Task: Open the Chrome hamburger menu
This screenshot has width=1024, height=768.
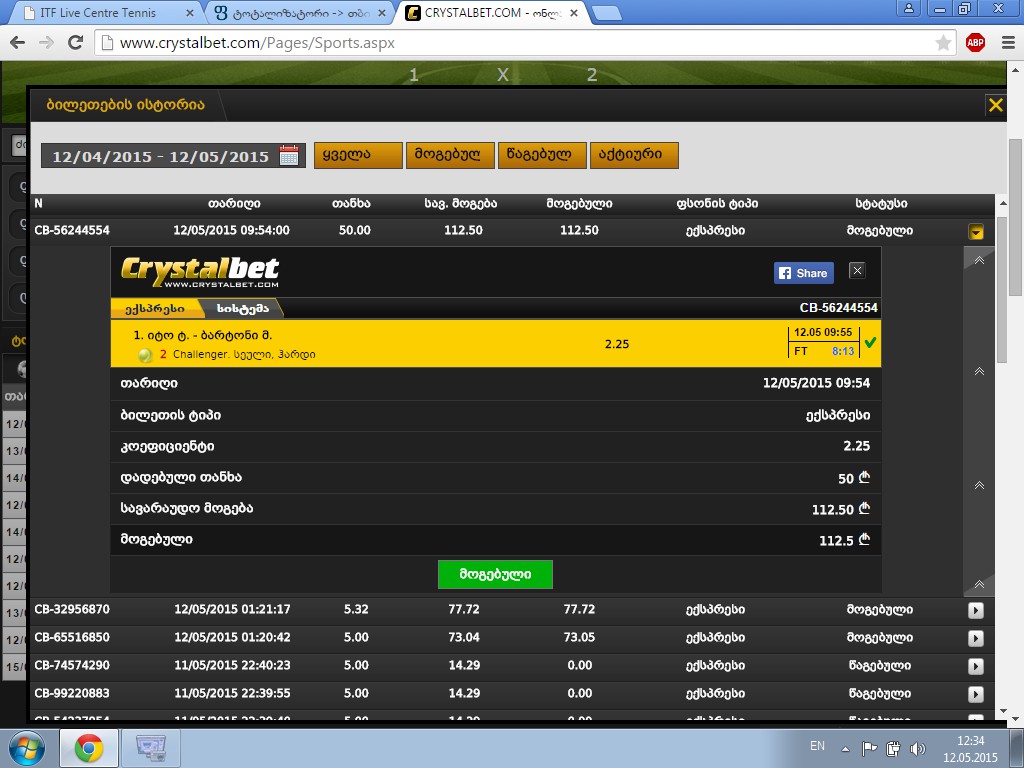Action: click(1008, 43)
